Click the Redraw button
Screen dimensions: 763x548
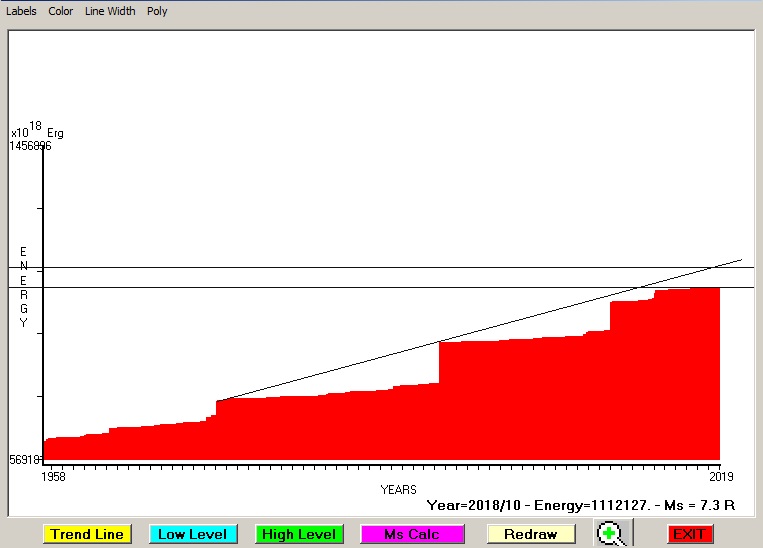tap(530, 534)
